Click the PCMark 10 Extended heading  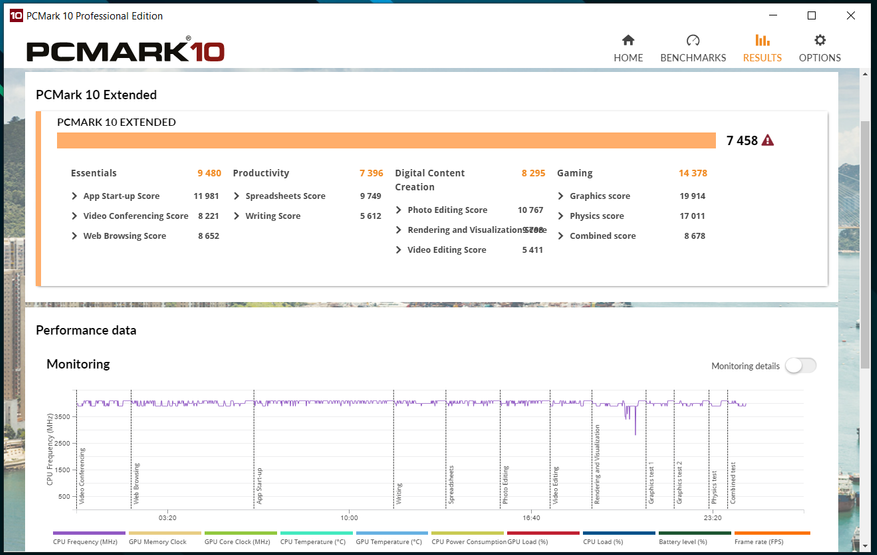[96, 95]
